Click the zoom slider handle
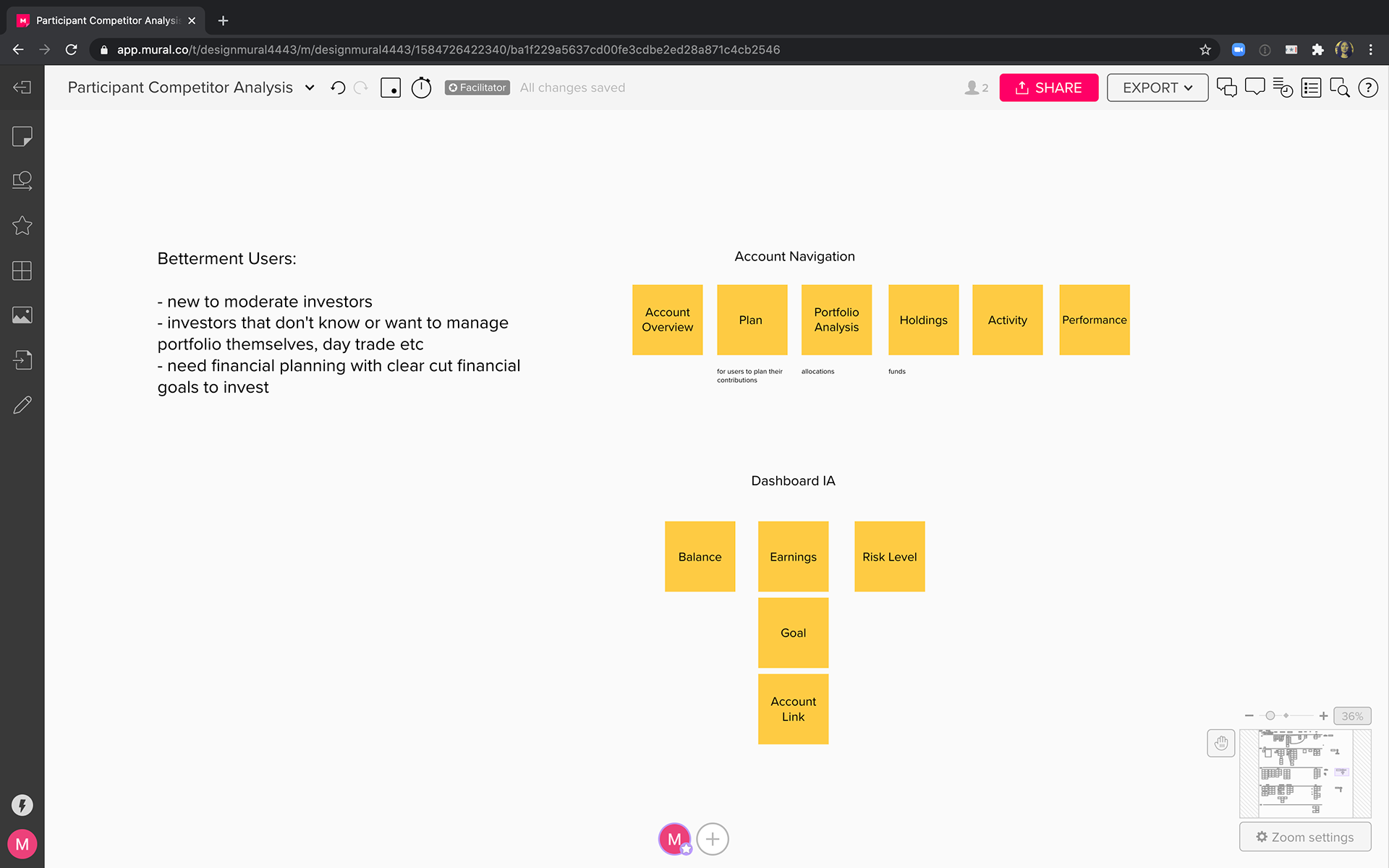The image size is (1389, 868). pos(1270,715)
